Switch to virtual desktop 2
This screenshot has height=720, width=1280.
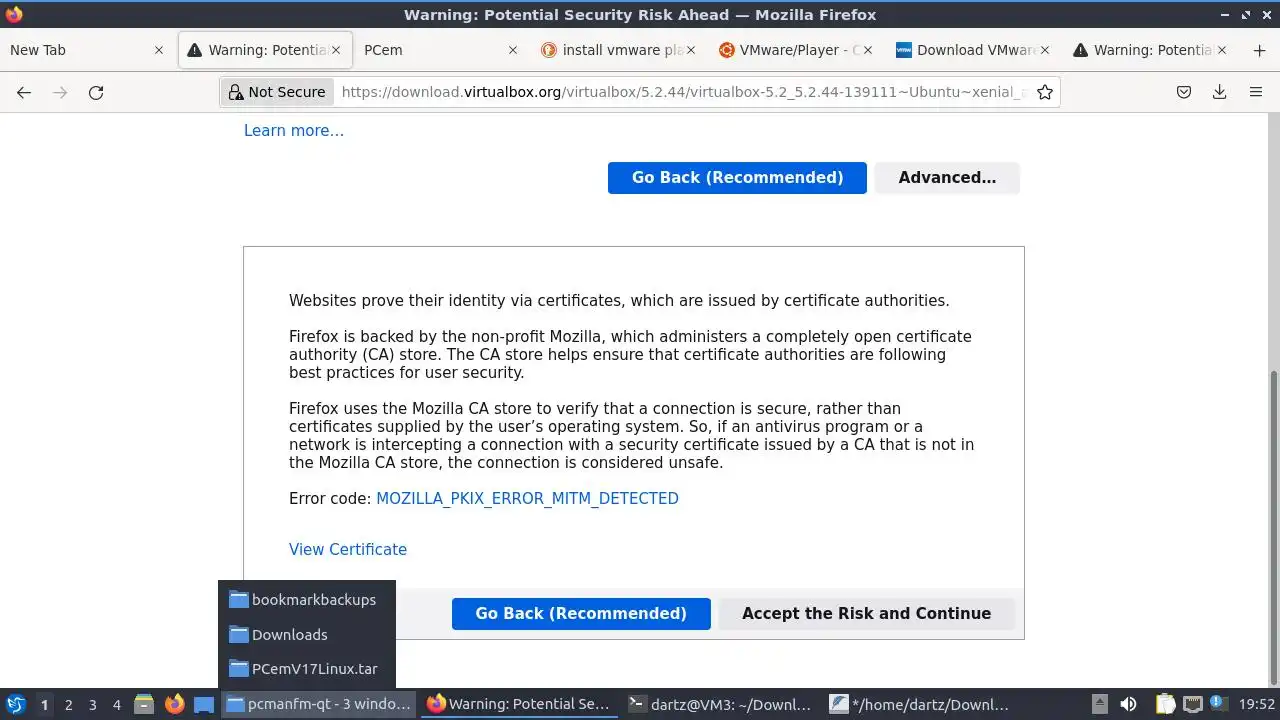[68, 704]
